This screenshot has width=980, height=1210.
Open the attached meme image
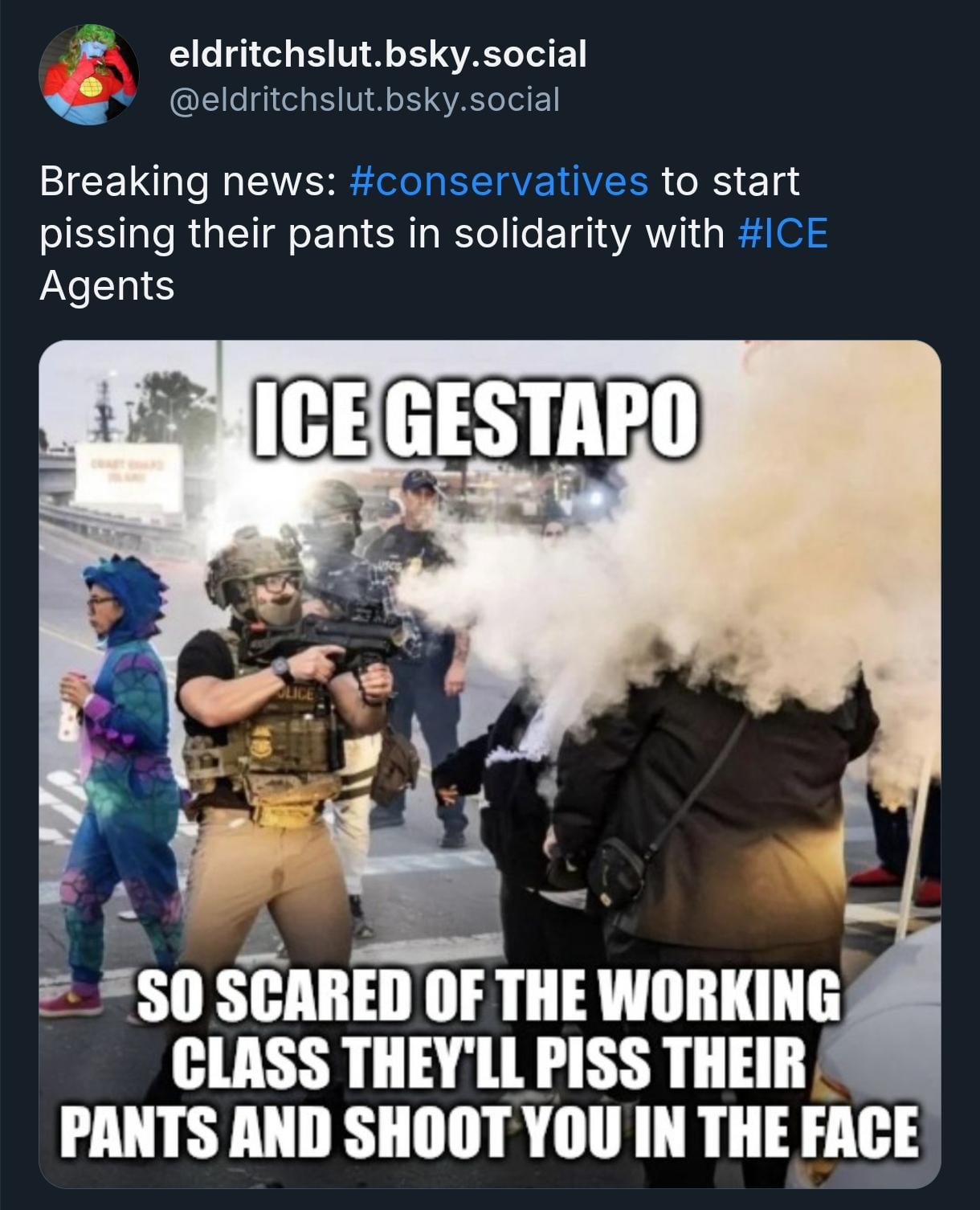pyautogui.click(x=490, y=764)
